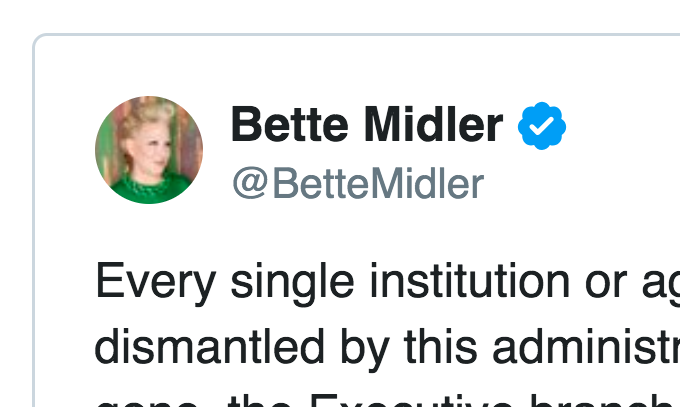The width and height of the screenshot is (680, 407).
Task: Click the blank area above the tweet card
Action: coord(340,15)
